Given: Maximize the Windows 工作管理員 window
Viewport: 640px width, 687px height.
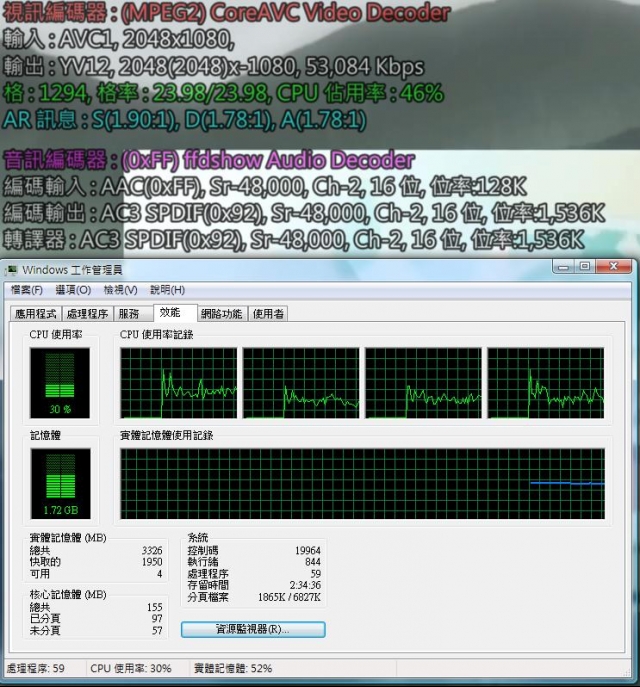Looking at the screenshot, I should click(x=585, y=266).
